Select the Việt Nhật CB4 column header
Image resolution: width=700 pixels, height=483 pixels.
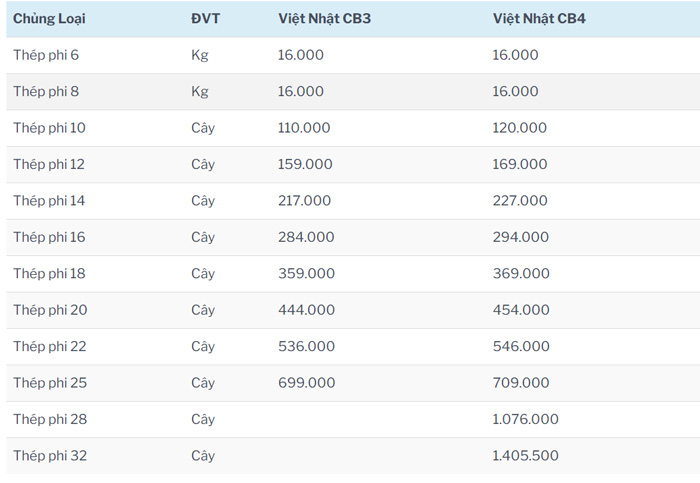click(x=539, y=19)
